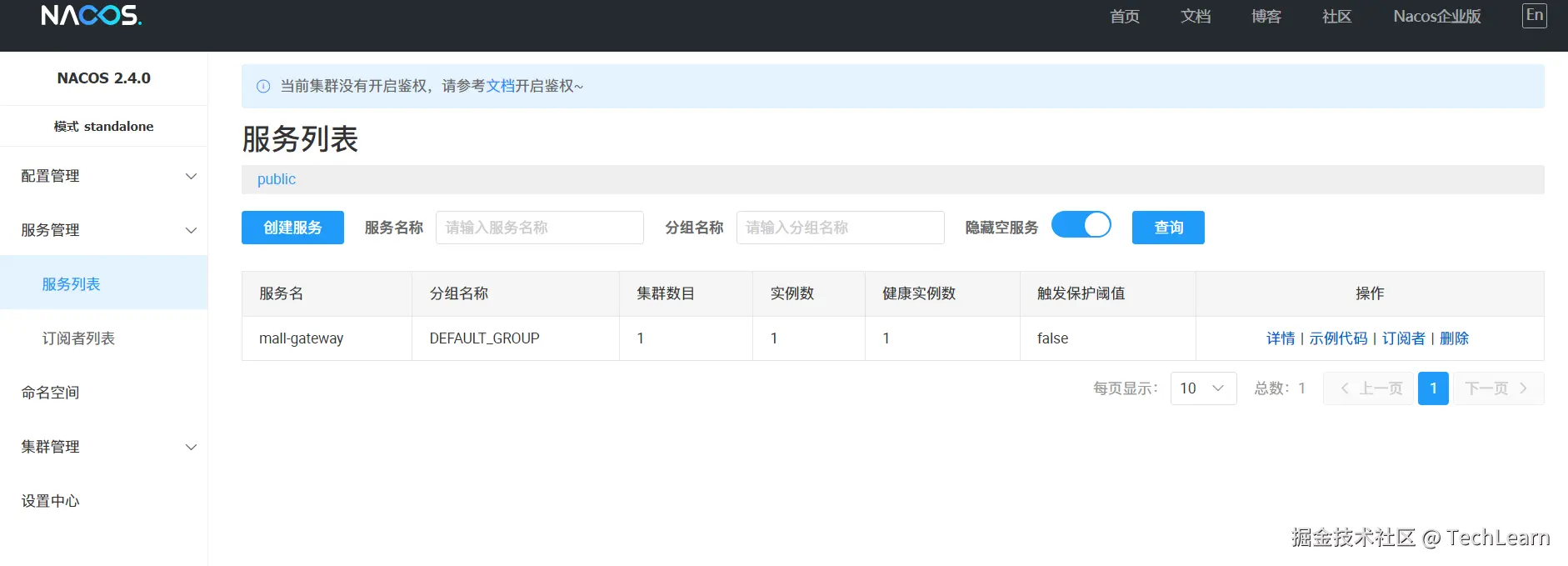Screen dimensions: 1568x566
Task: Click the 上一页 pagination button
Action: [1369, 388]
